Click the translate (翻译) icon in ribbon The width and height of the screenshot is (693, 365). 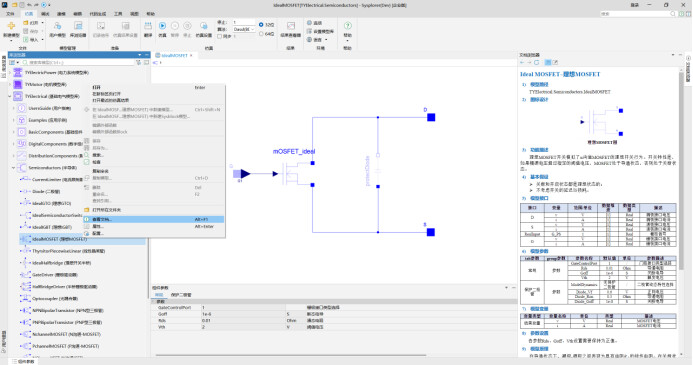point(148,26)
